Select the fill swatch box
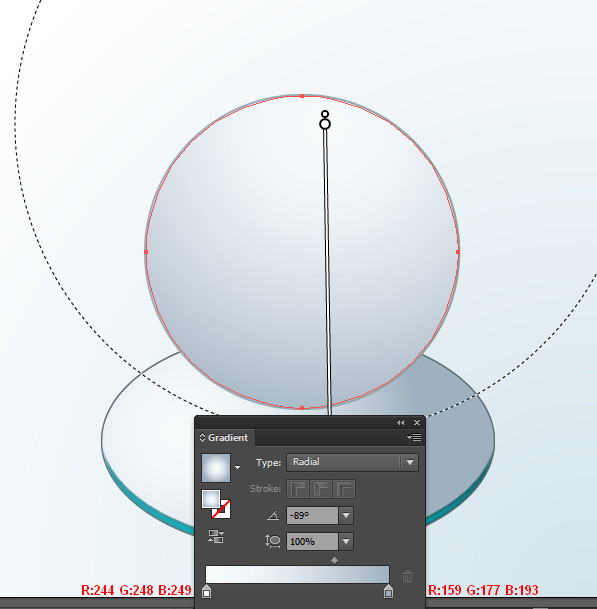The width and height of the screenshot is (597, 609). click(x=211, y=499)
